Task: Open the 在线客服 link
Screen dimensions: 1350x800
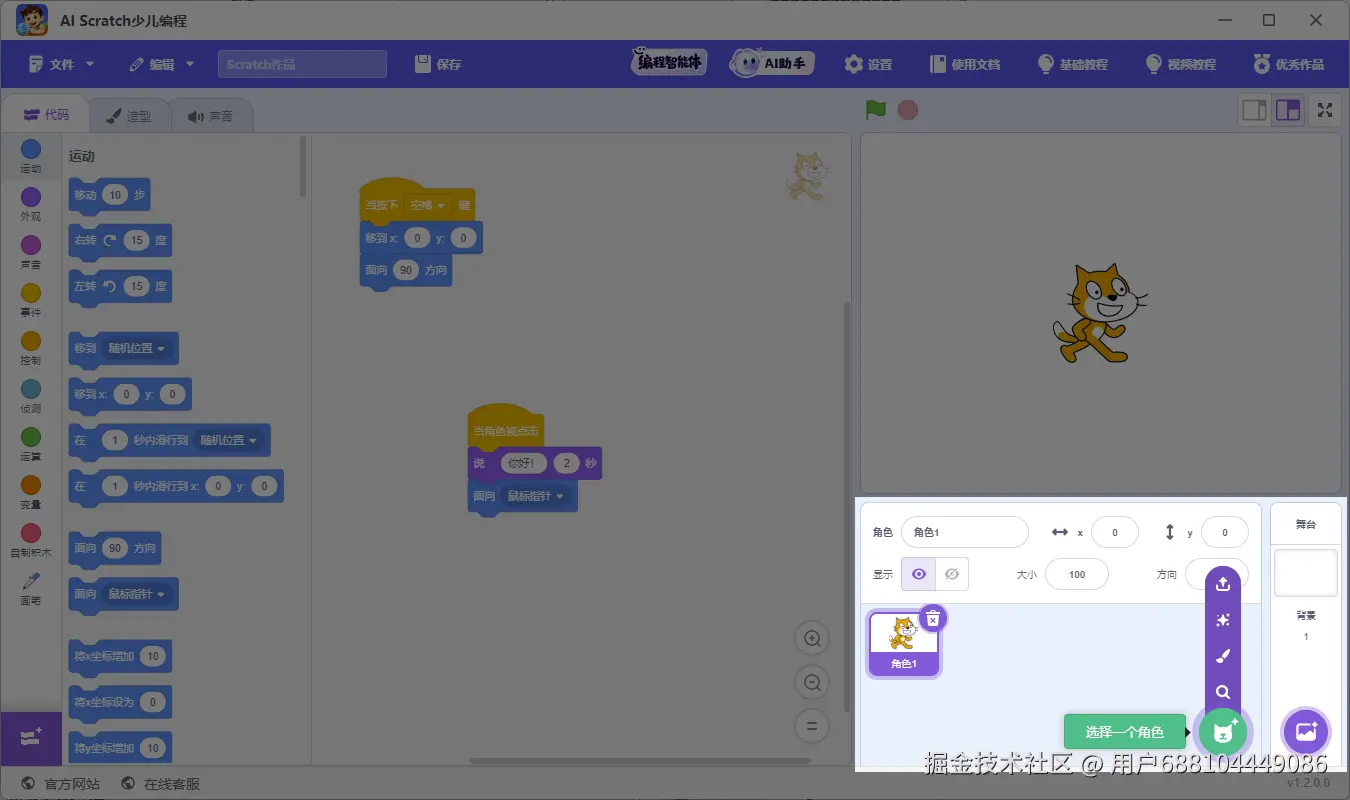Action: (160, 784)
